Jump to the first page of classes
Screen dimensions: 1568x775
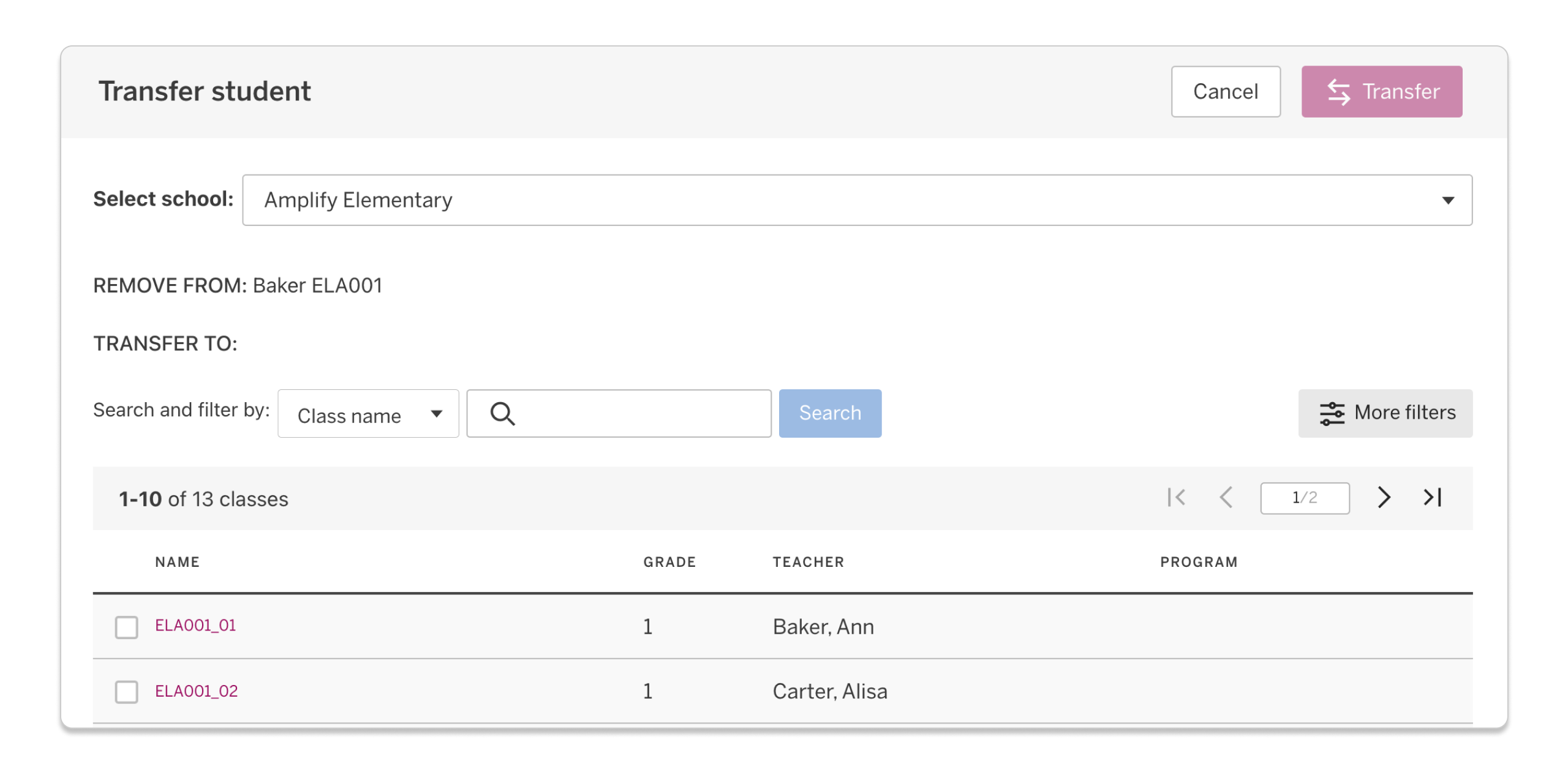[1176, 498]
